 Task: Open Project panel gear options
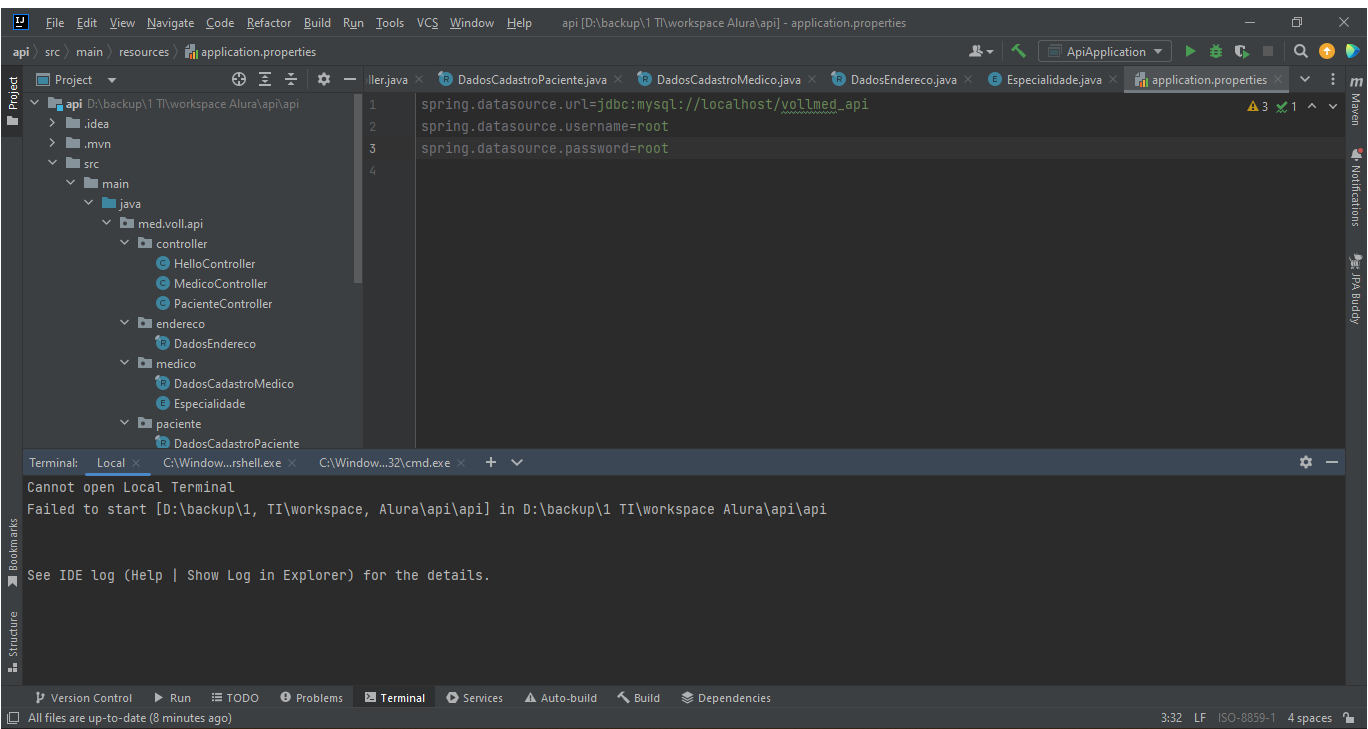[323, 79]
